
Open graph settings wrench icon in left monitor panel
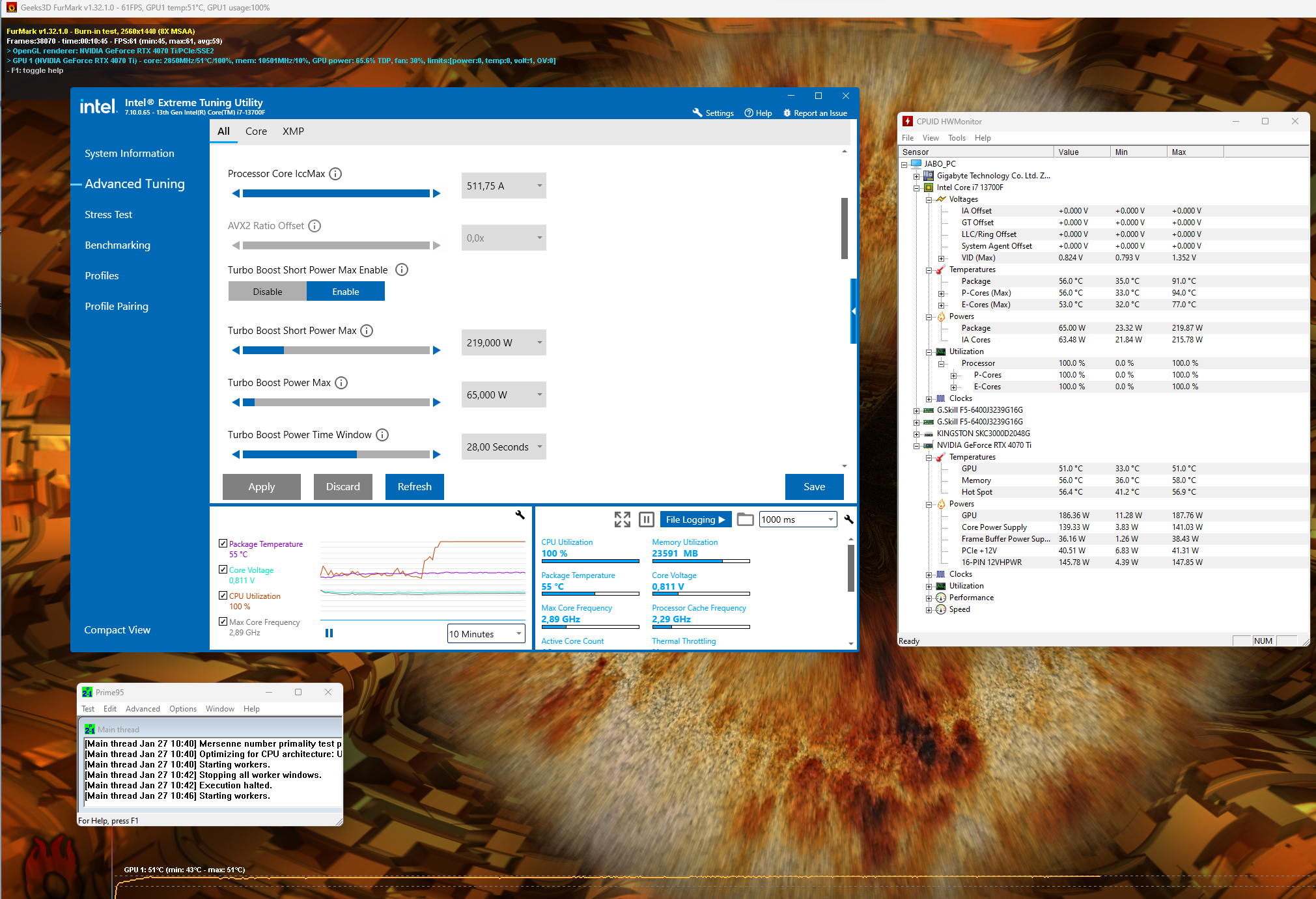click(x=520, y=515)
